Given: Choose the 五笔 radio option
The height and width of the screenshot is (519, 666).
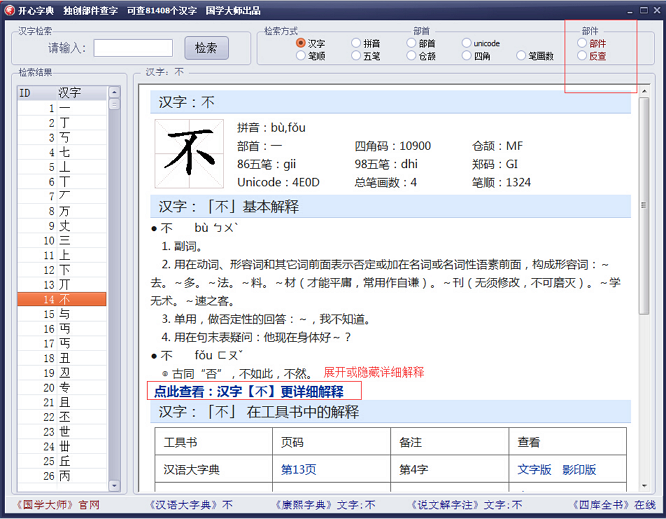Looking at the screenshot, I should (x=356, y=56).
